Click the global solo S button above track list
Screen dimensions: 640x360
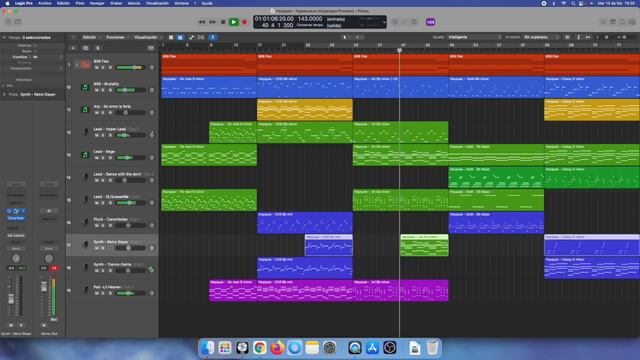[x=98, y=48]
